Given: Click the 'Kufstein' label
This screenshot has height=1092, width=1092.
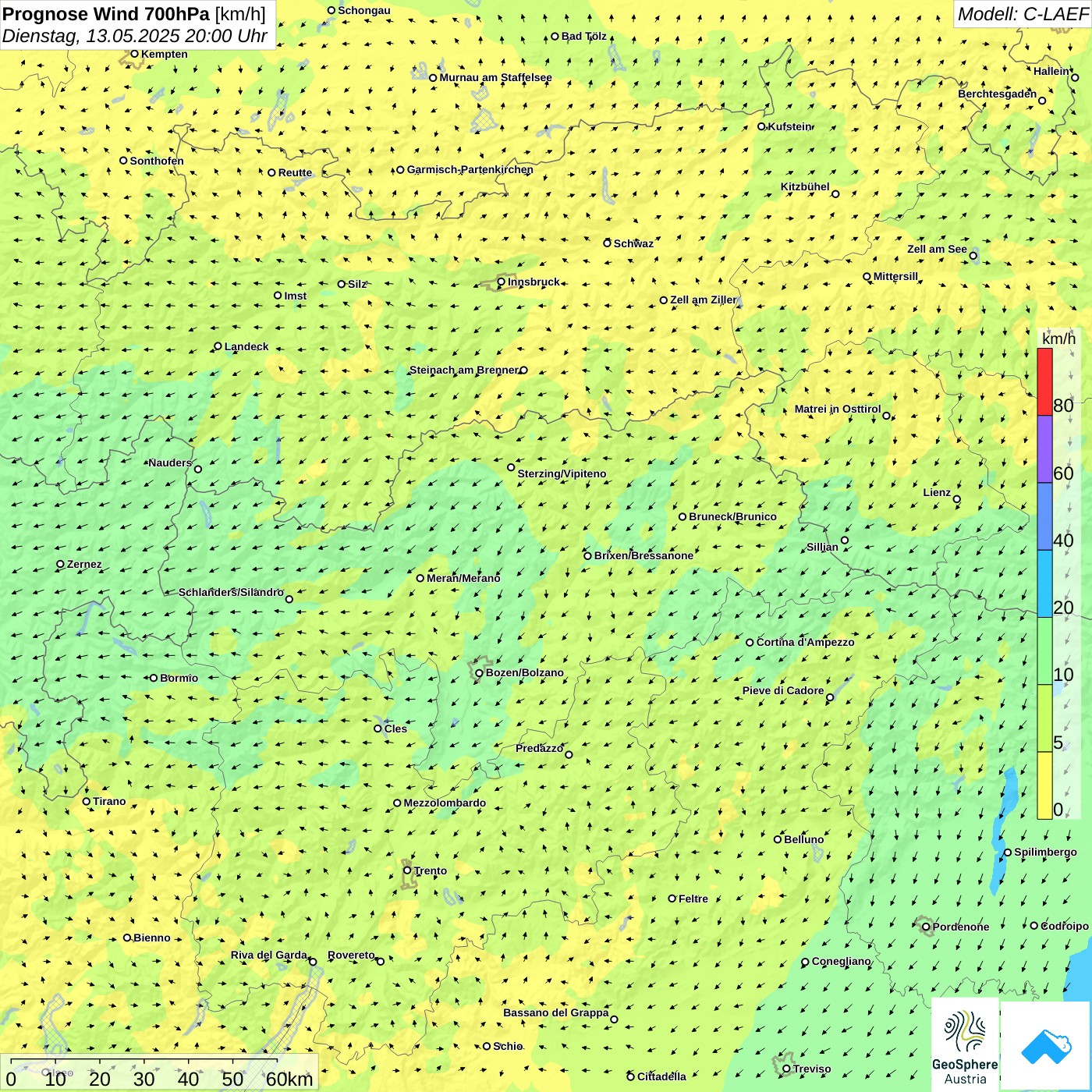Looking at the screenshot, I should tap(789, 126).
